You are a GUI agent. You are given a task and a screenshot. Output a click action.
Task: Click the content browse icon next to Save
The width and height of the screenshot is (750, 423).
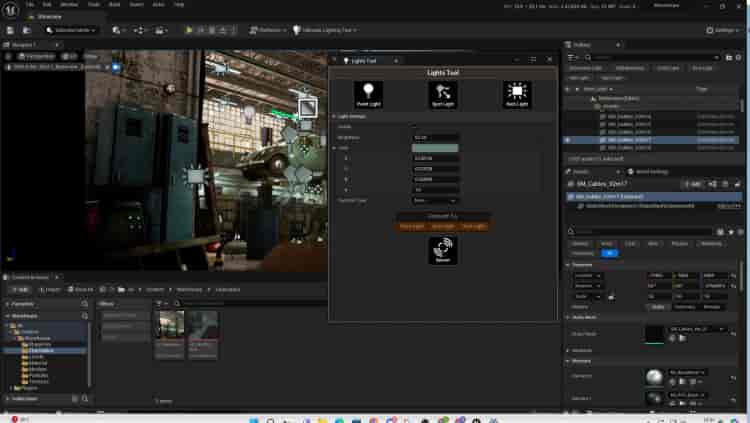(27, 30)
